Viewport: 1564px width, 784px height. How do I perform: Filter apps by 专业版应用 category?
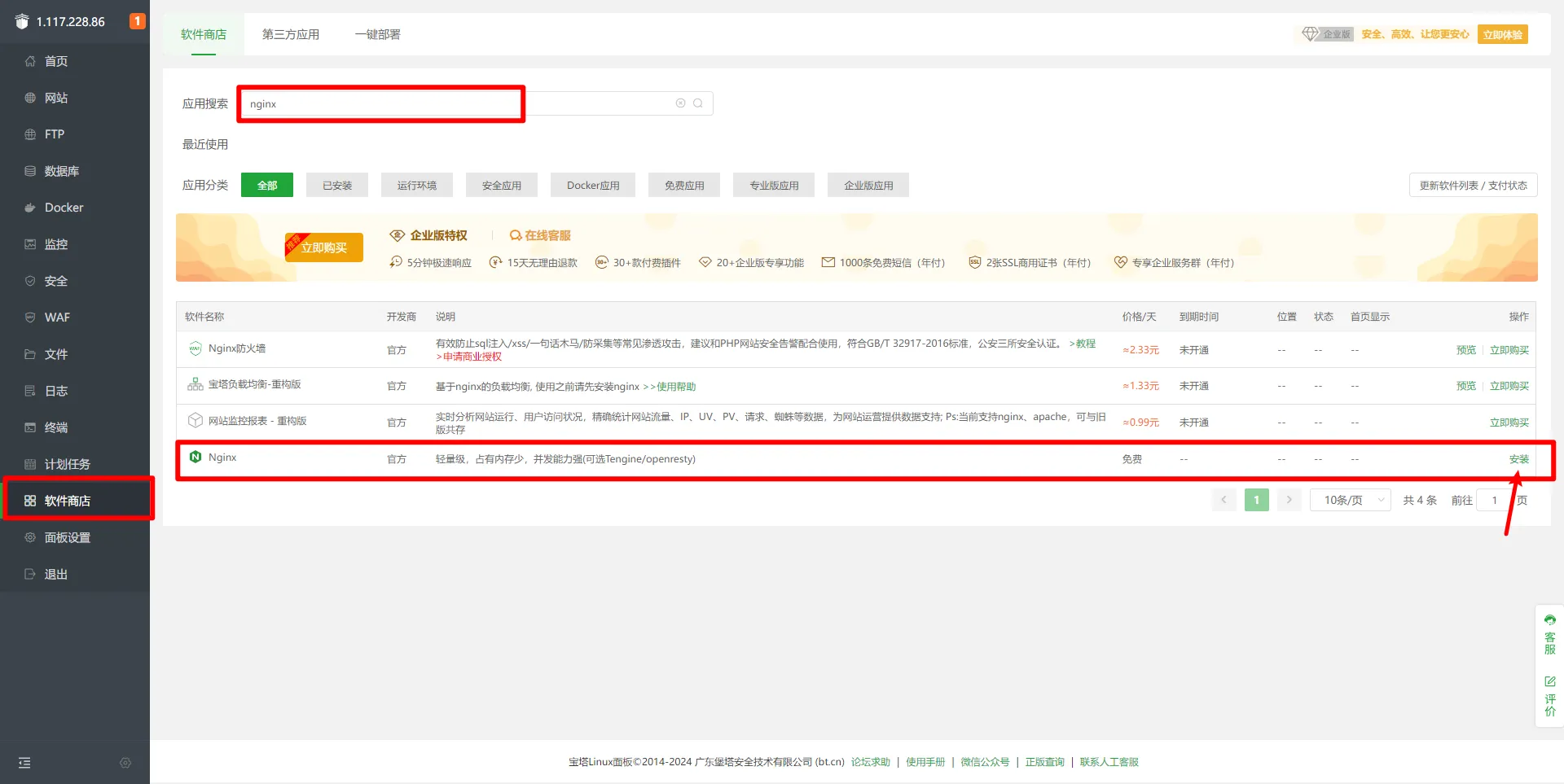[774, 186]
